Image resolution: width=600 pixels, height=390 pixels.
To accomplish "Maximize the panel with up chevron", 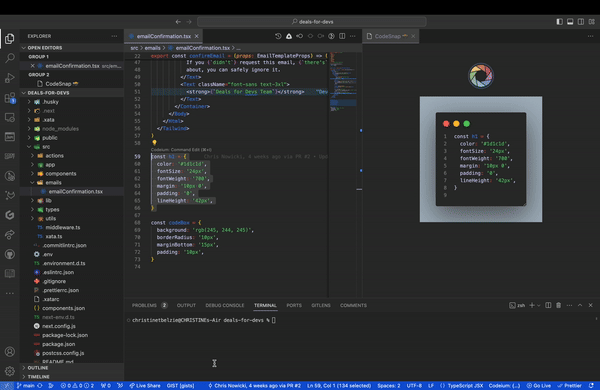I will (x=580, y=305).
